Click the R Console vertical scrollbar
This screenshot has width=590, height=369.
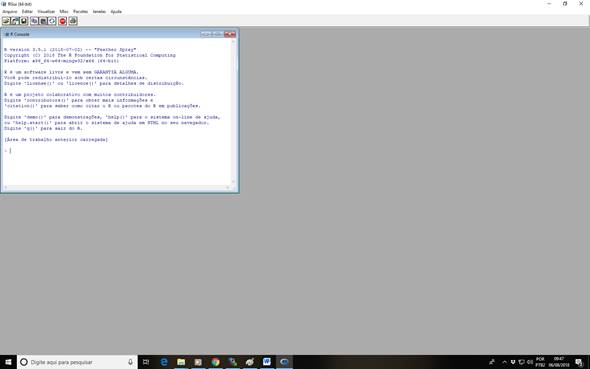(233, 111)
